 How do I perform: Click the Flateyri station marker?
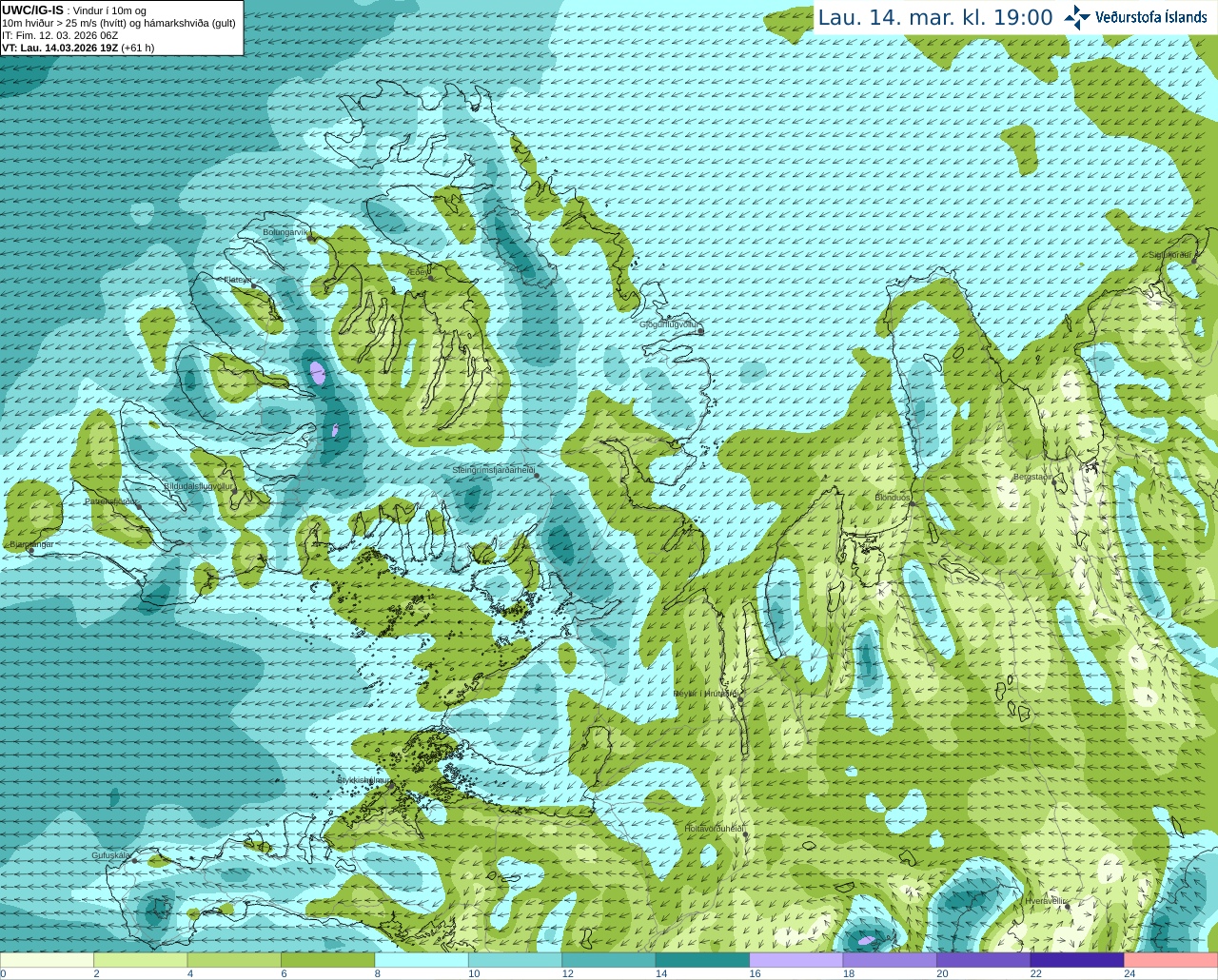pos(253,285)
